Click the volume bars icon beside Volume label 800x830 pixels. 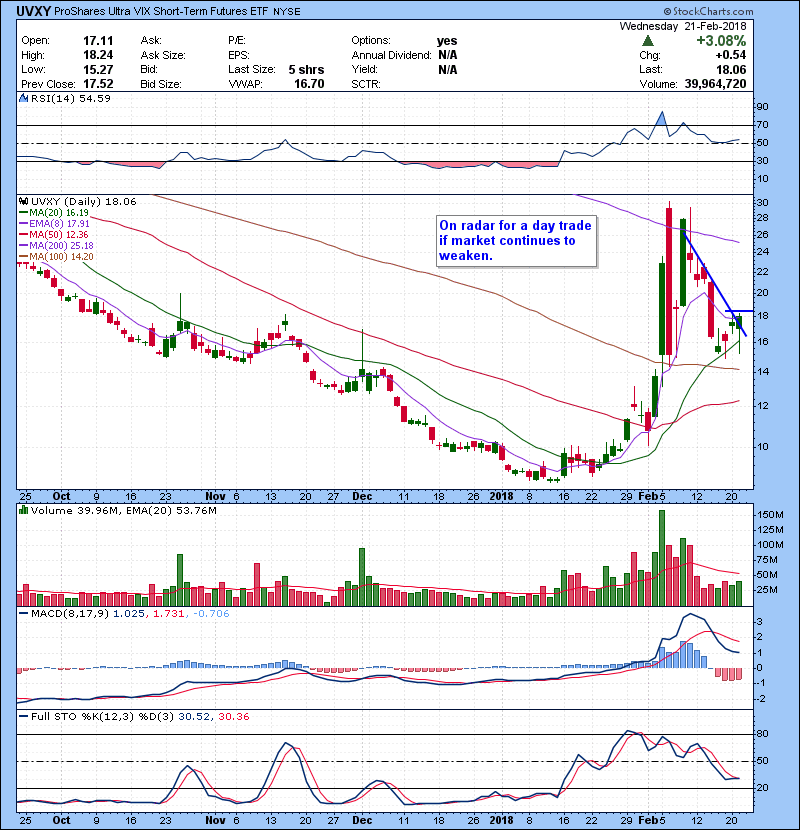pos(23,510)
